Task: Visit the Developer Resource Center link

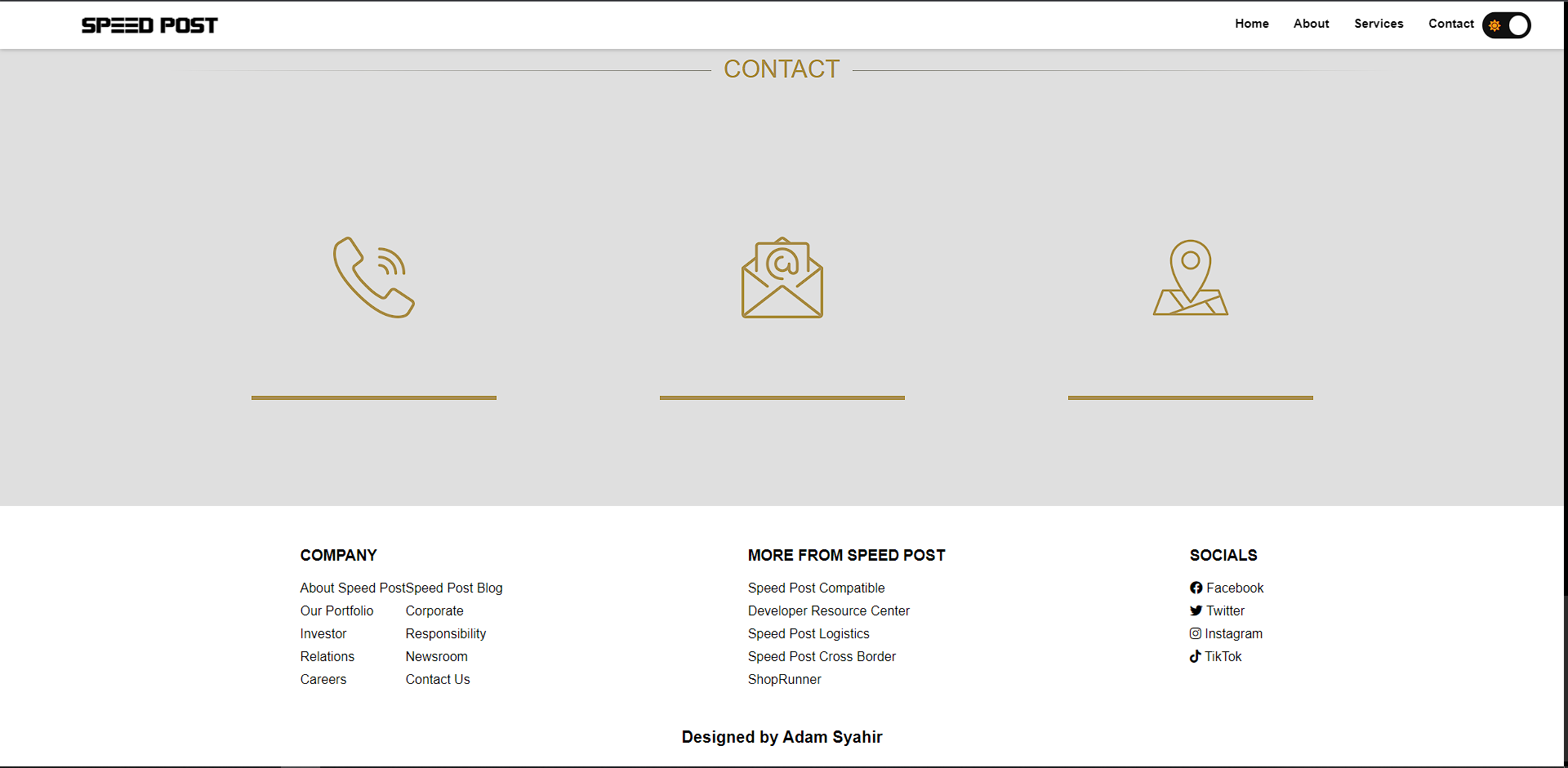Action: click(x=828, y=610)
